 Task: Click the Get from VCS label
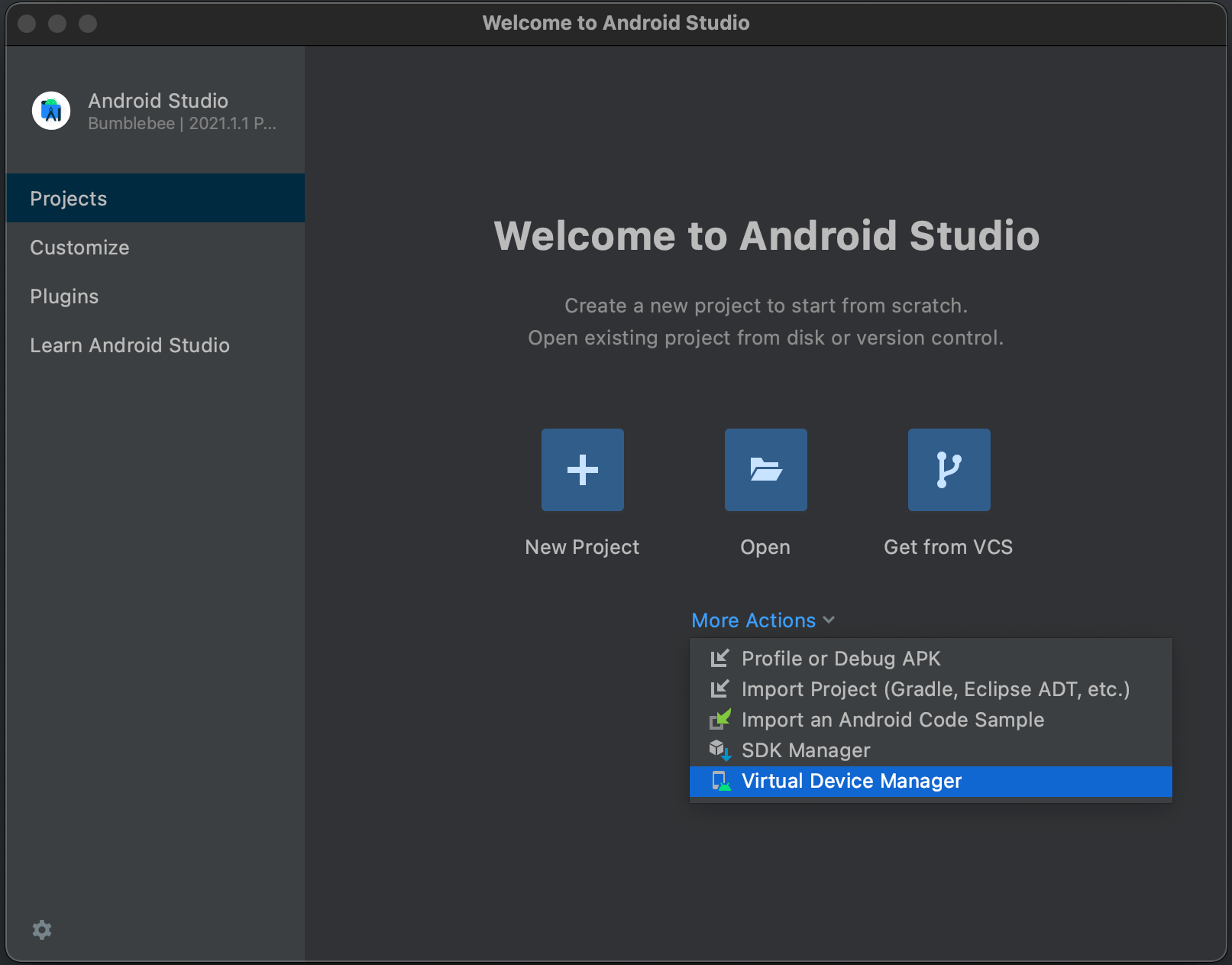949,547
